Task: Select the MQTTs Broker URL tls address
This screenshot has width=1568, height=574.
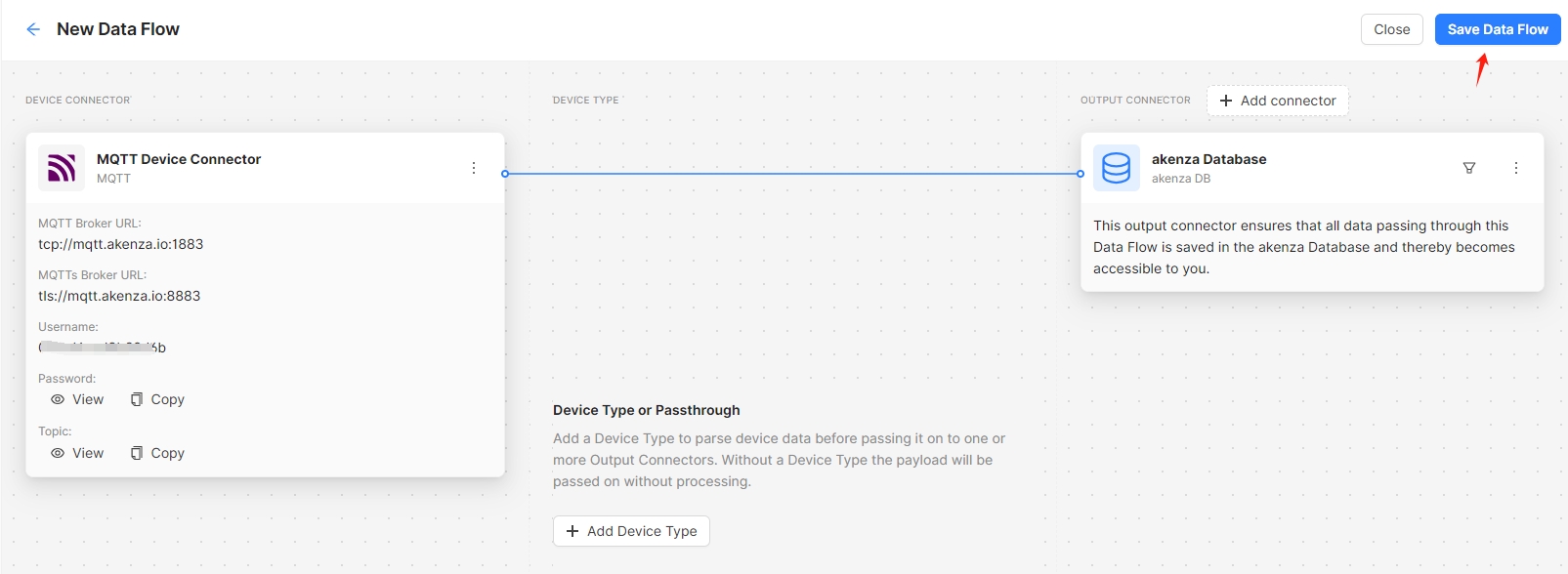Action: point(119,296)
